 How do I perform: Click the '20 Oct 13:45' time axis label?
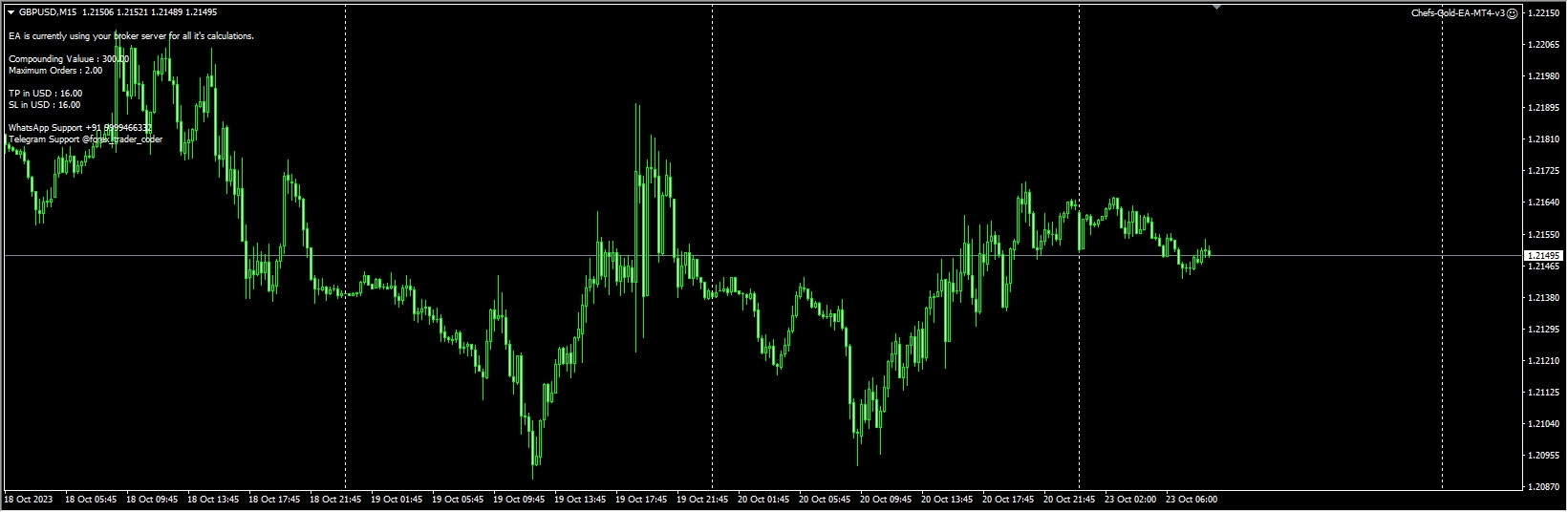click(948, 499)
